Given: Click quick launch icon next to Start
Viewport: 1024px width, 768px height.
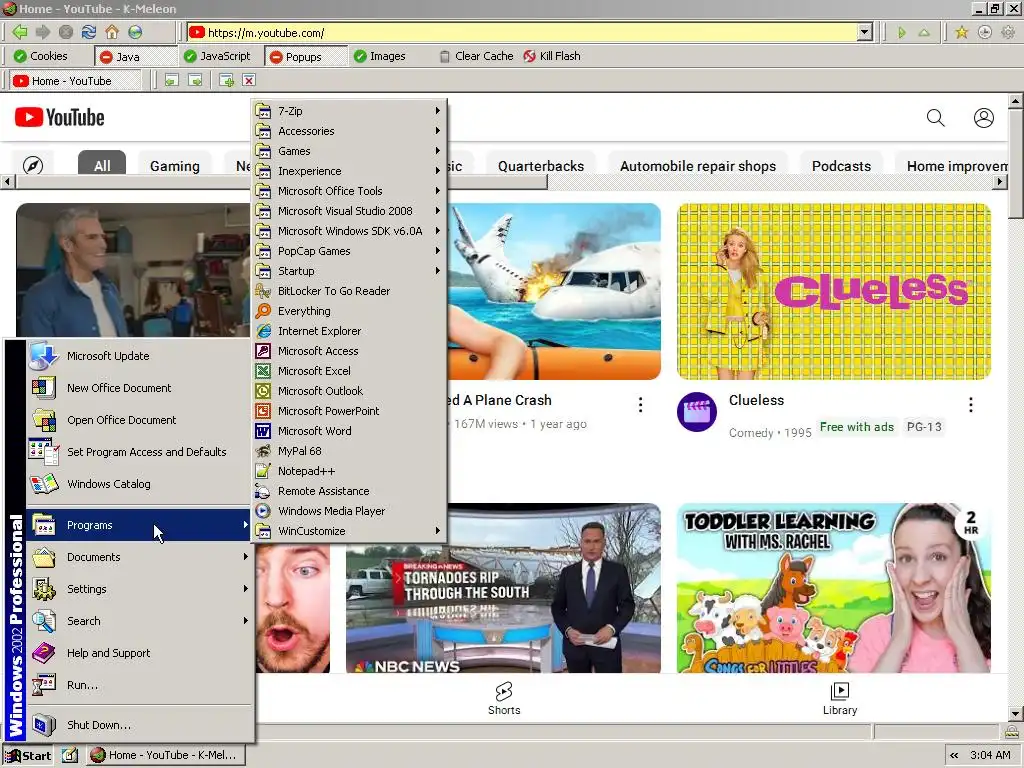Looking at the screenshot, I should (70, 755).
